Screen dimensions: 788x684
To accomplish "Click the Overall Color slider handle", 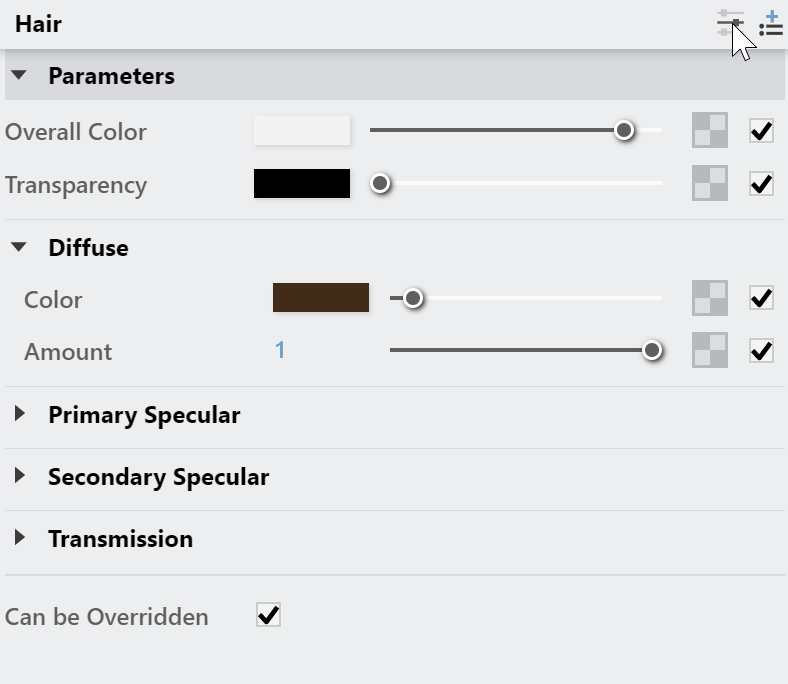I will tap(624, 130).
